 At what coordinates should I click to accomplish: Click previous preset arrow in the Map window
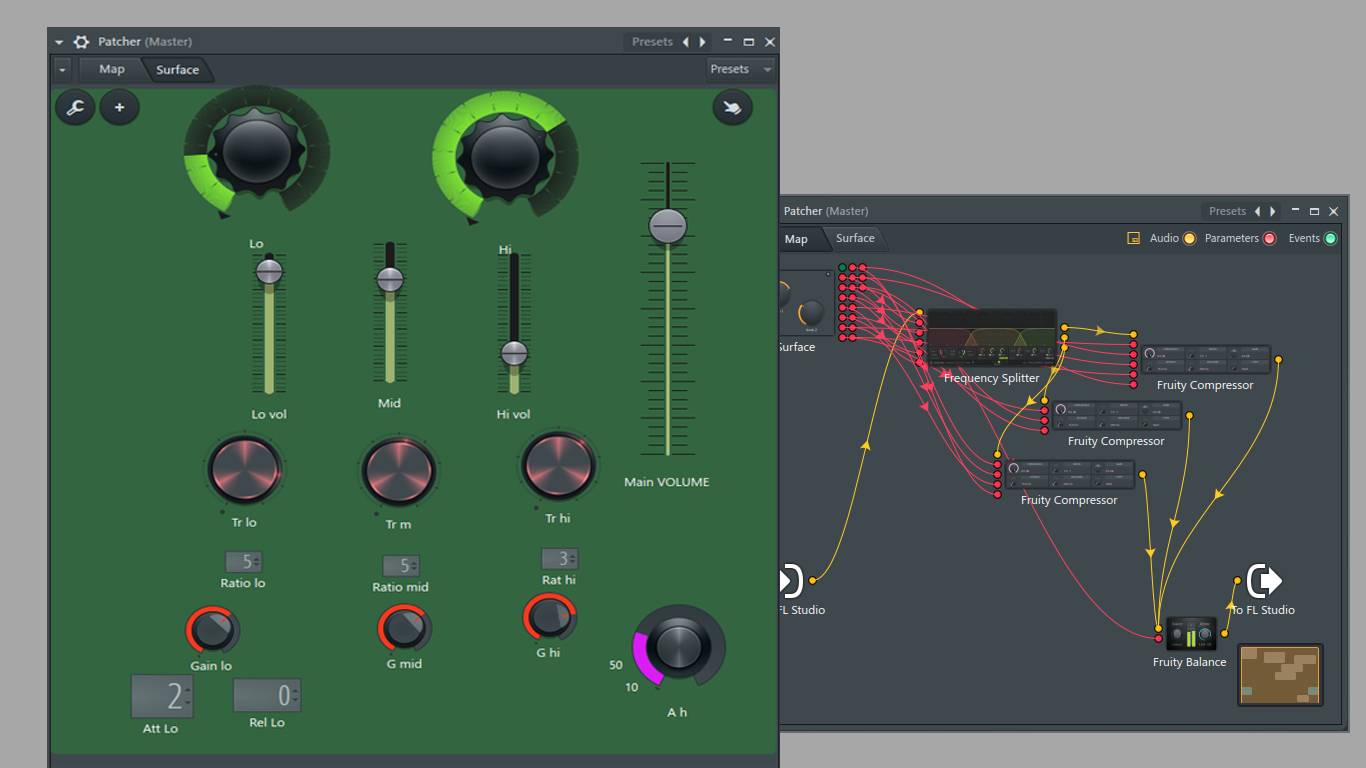(1257, 211)
